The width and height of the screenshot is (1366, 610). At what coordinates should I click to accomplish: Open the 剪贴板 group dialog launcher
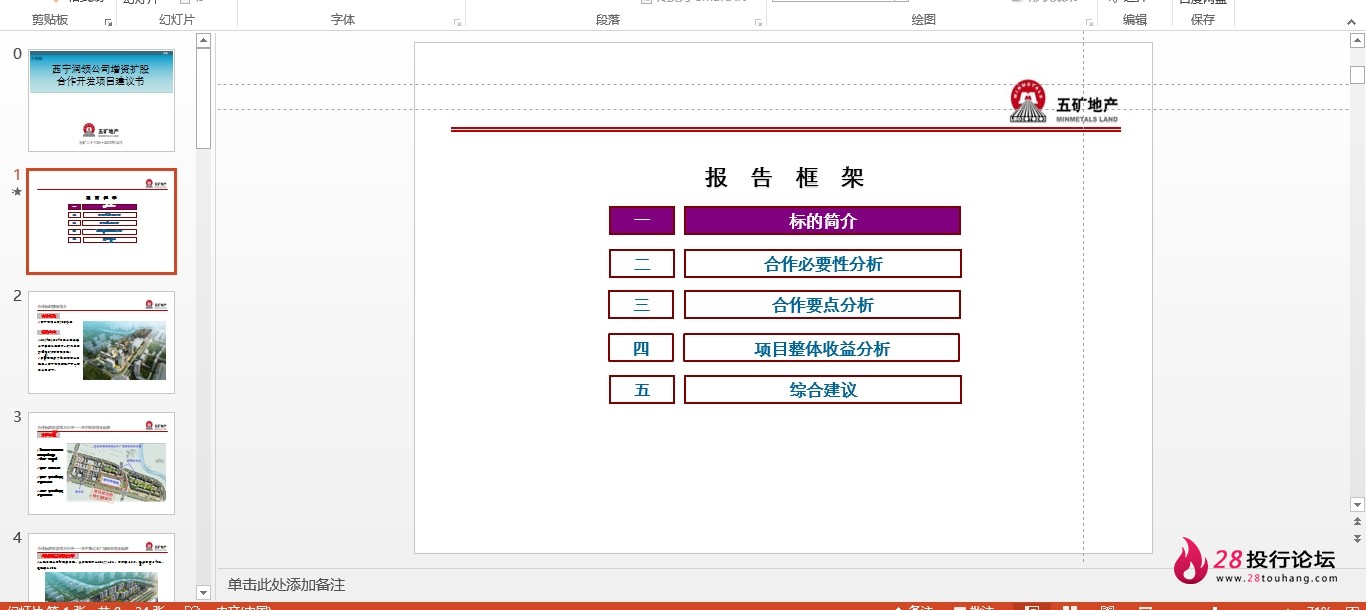click(108, 21)
